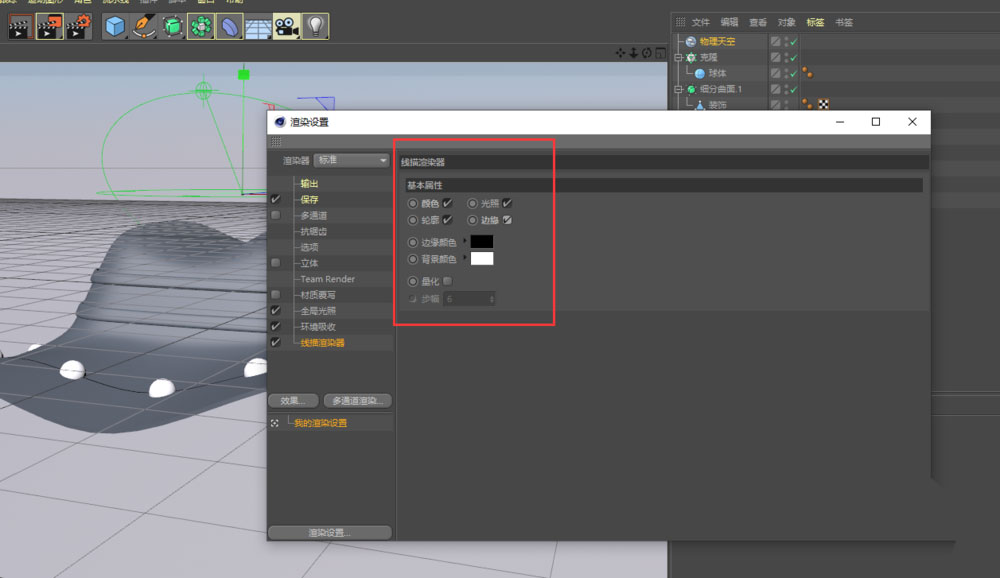The height and width of the screenshot is (578, 1000).
Task: Click the 标签 menu in Object Manager
Action: [x=814, y=21]
